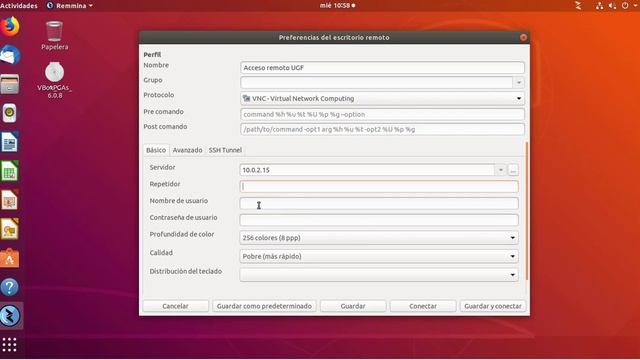Open Rhythmbox music player in dock

[x=10, y=113]
